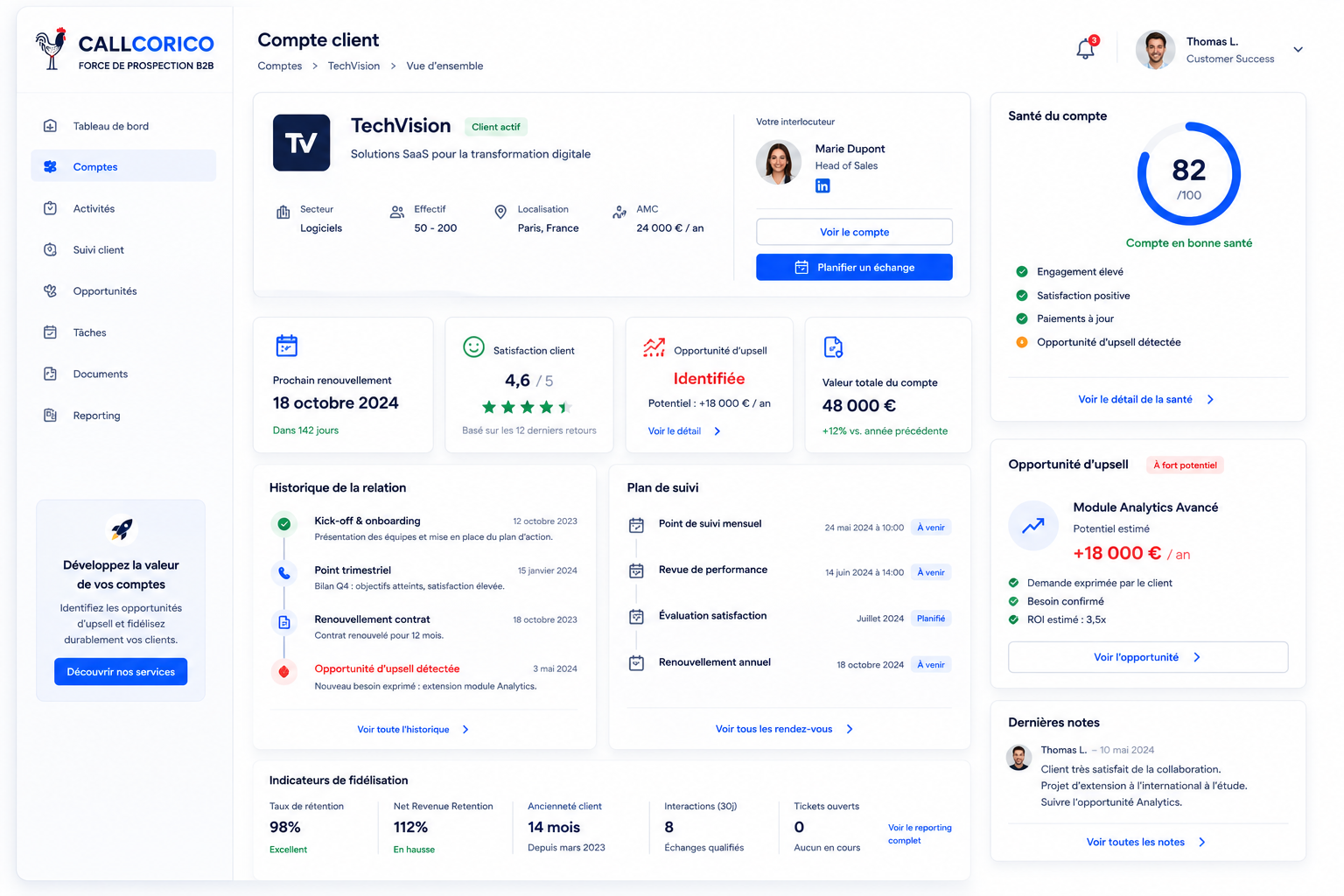Screen dimensions: 1344x896
Task: Click chevron inside Voir l'opportunité button
Action: (x=1197, y=657)
